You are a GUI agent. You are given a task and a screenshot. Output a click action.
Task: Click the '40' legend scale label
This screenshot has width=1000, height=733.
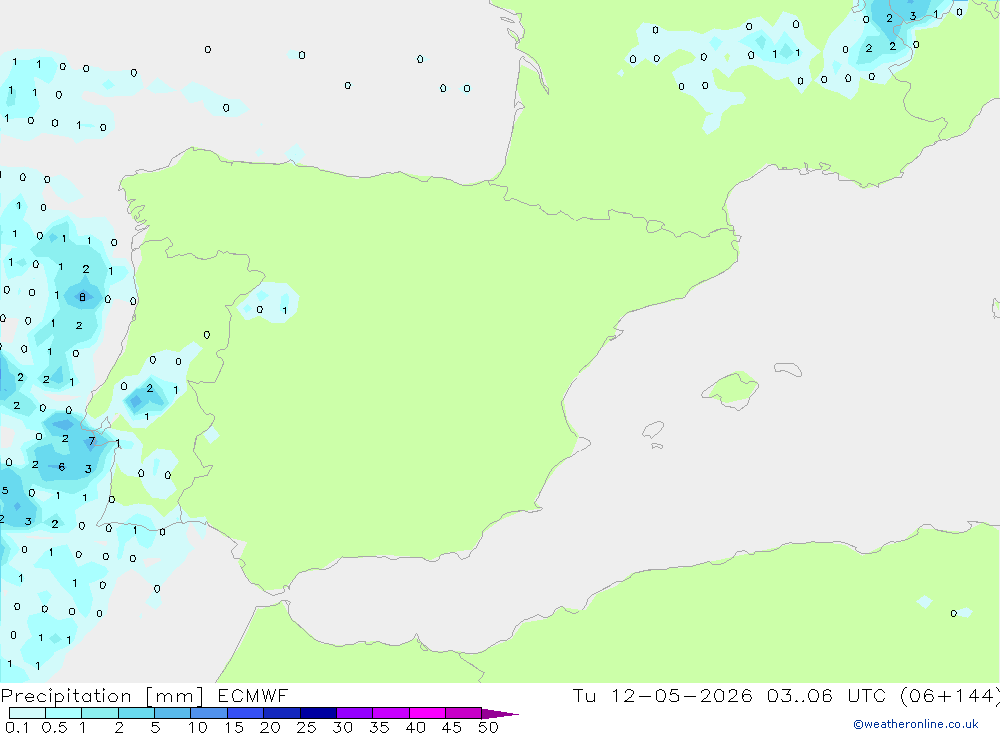[x=416, y=727]
